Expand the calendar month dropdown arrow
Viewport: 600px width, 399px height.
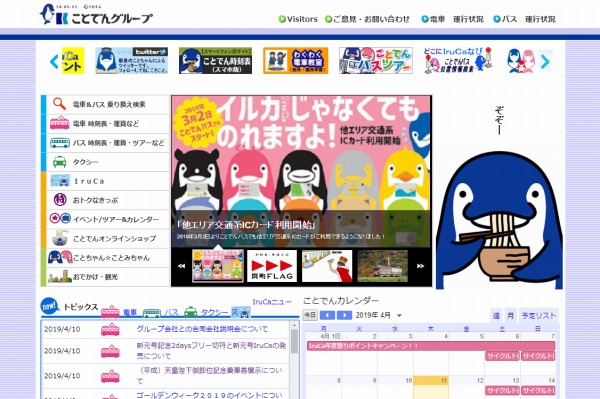[x=399, y=316]
